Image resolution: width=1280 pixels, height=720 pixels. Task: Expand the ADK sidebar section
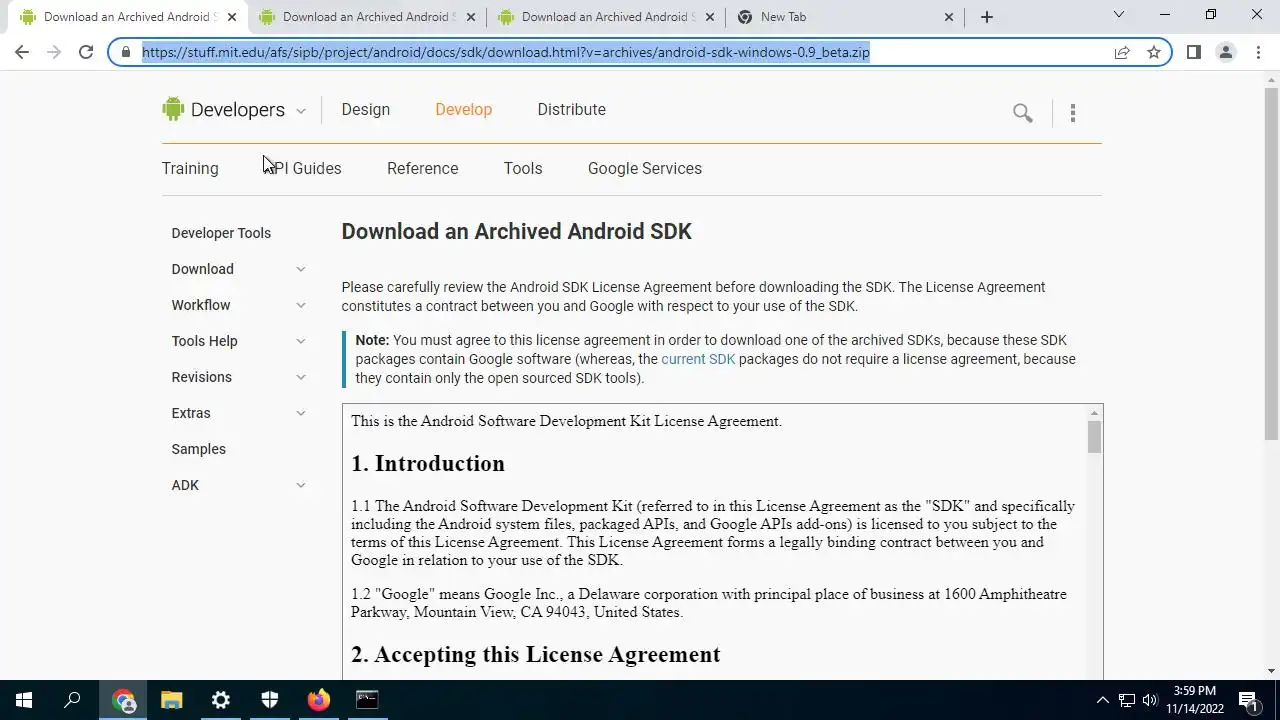(x=300, y=485)
